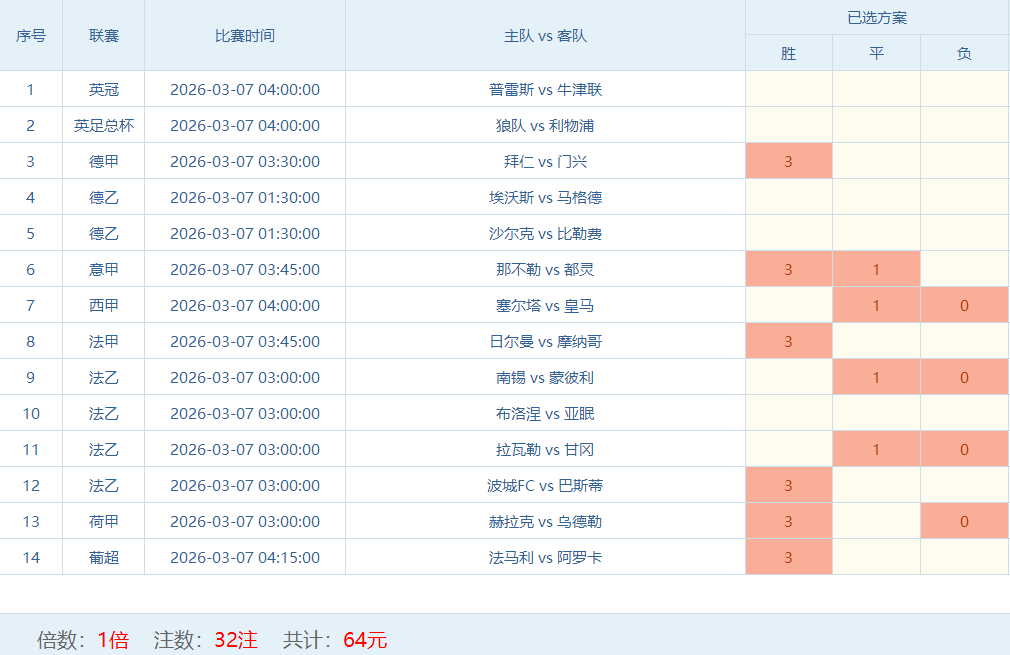Click the 葡超 league label in row 14

(104, 557)
